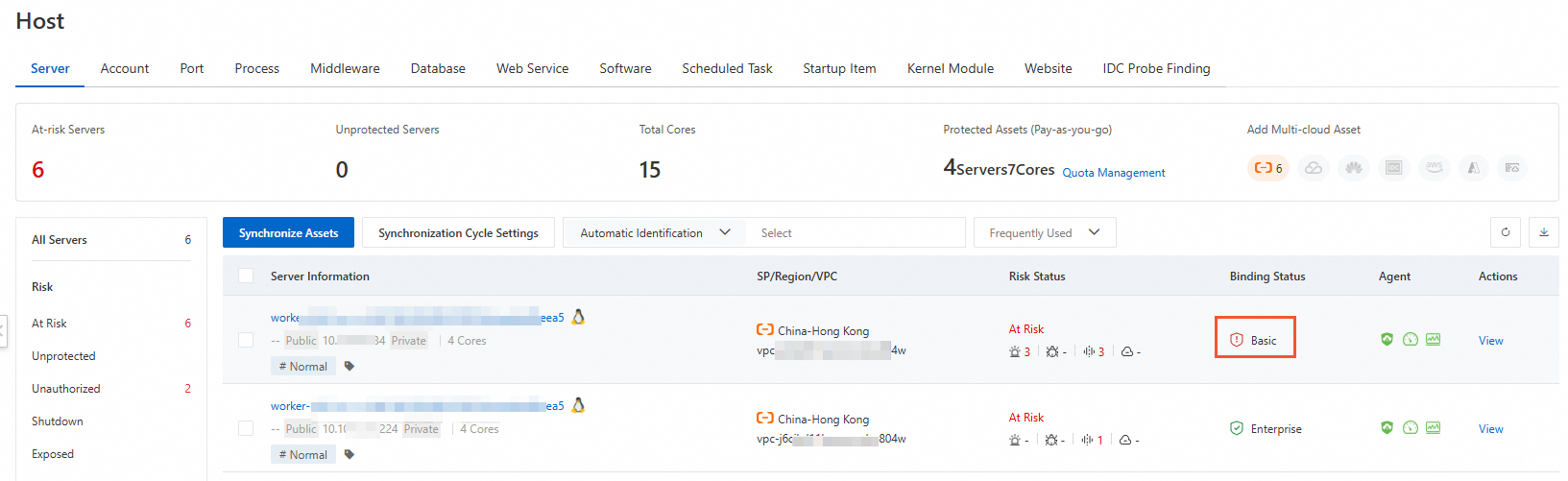Click the Azure multi-cloud asset icon
Screen dimensions: 1568x481
coord(1473,168)
